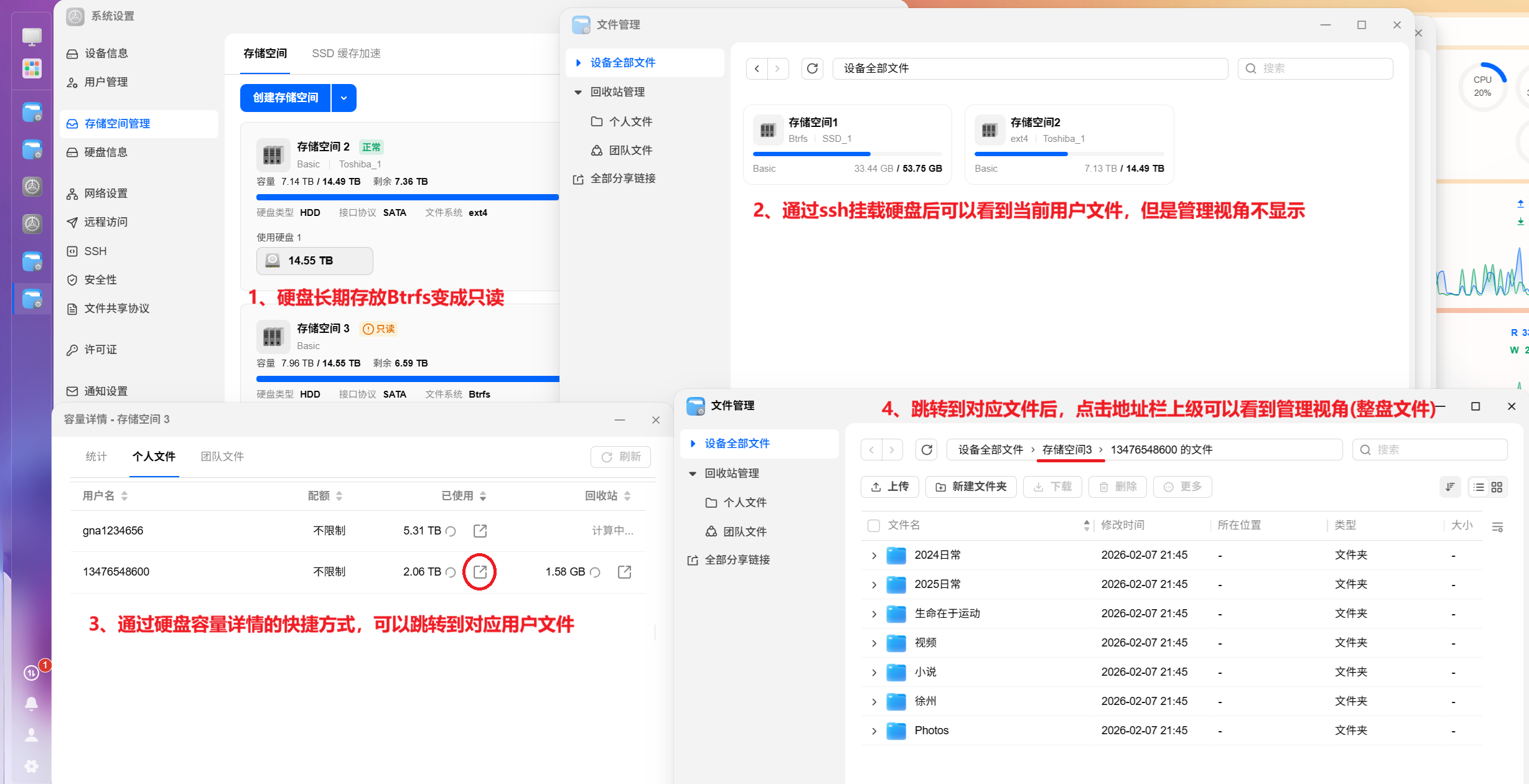Open 个人文件 in lower file manager sidebar
Image resolution: width=1529 pixels, height=784 pixels.
(744, 503)
